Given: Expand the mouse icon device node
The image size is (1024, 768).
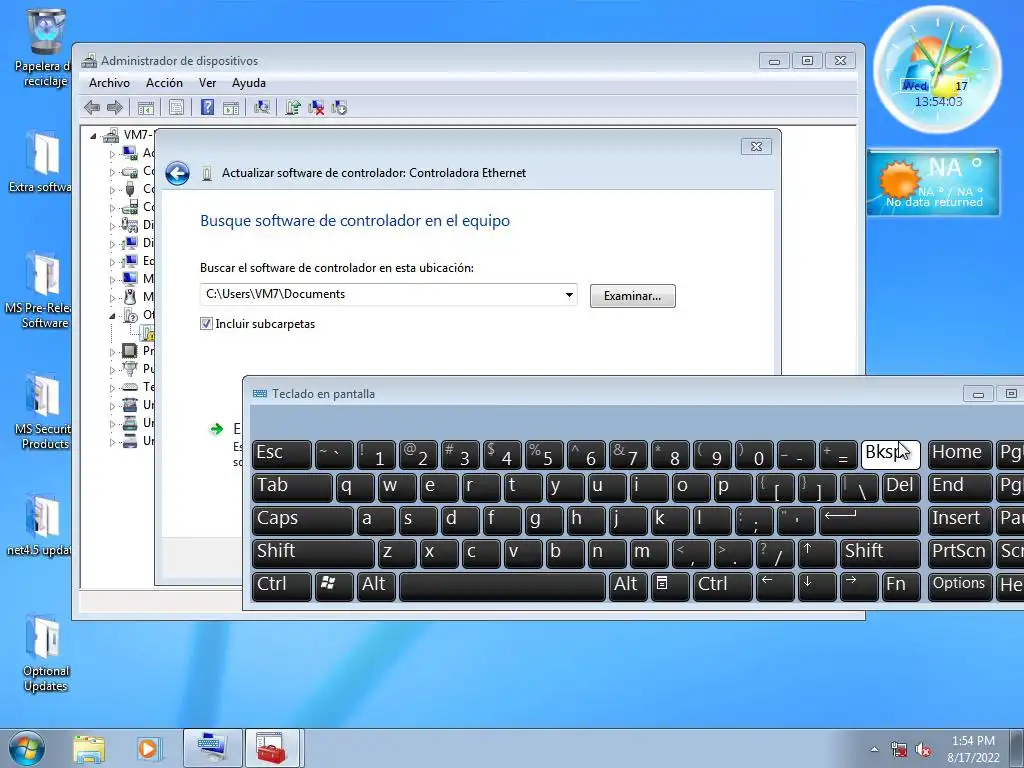Looking at the screenshot, I should coord(112,298).
